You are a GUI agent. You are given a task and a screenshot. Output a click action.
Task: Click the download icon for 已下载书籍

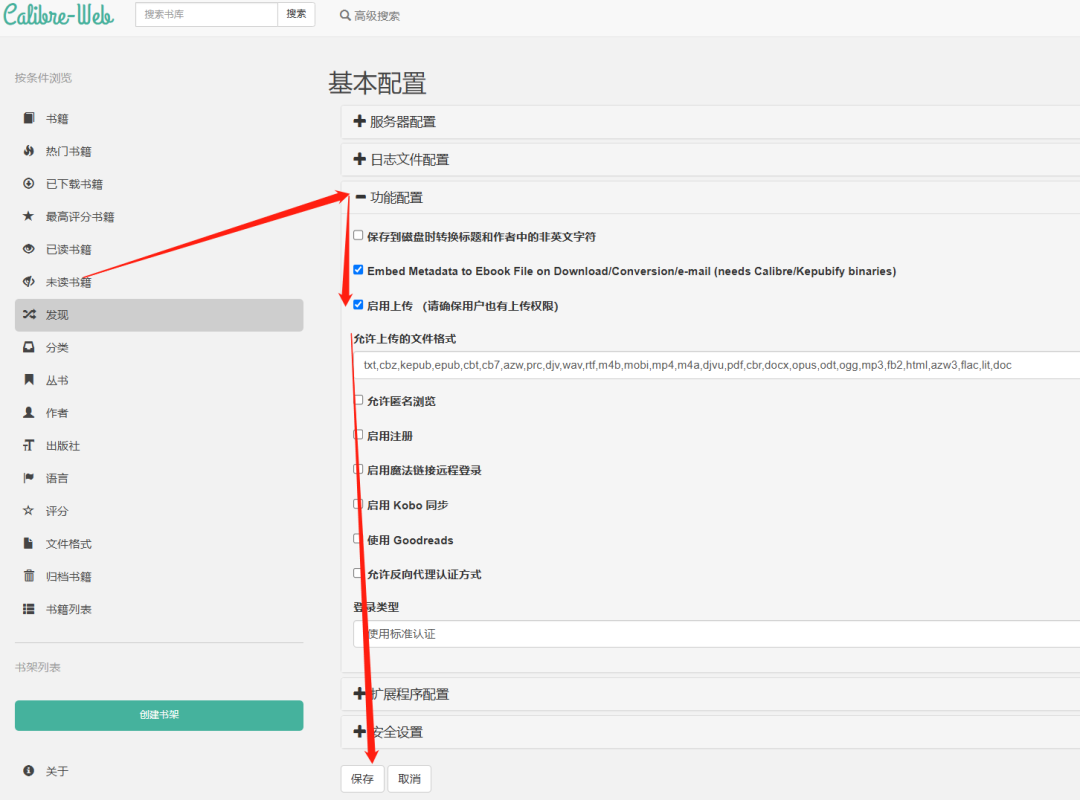click(28, 184)
